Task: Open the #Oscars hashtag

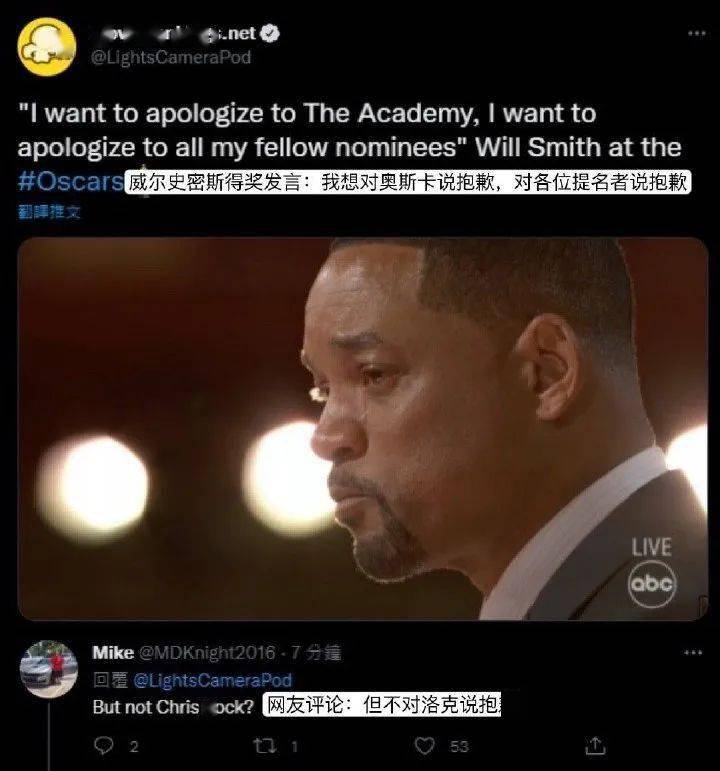Action: [x=70, y=181]
